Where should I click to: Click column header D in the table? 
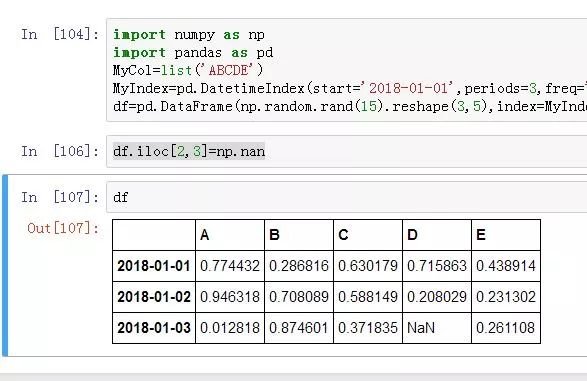pyautogui.click(x=437, y=235)
